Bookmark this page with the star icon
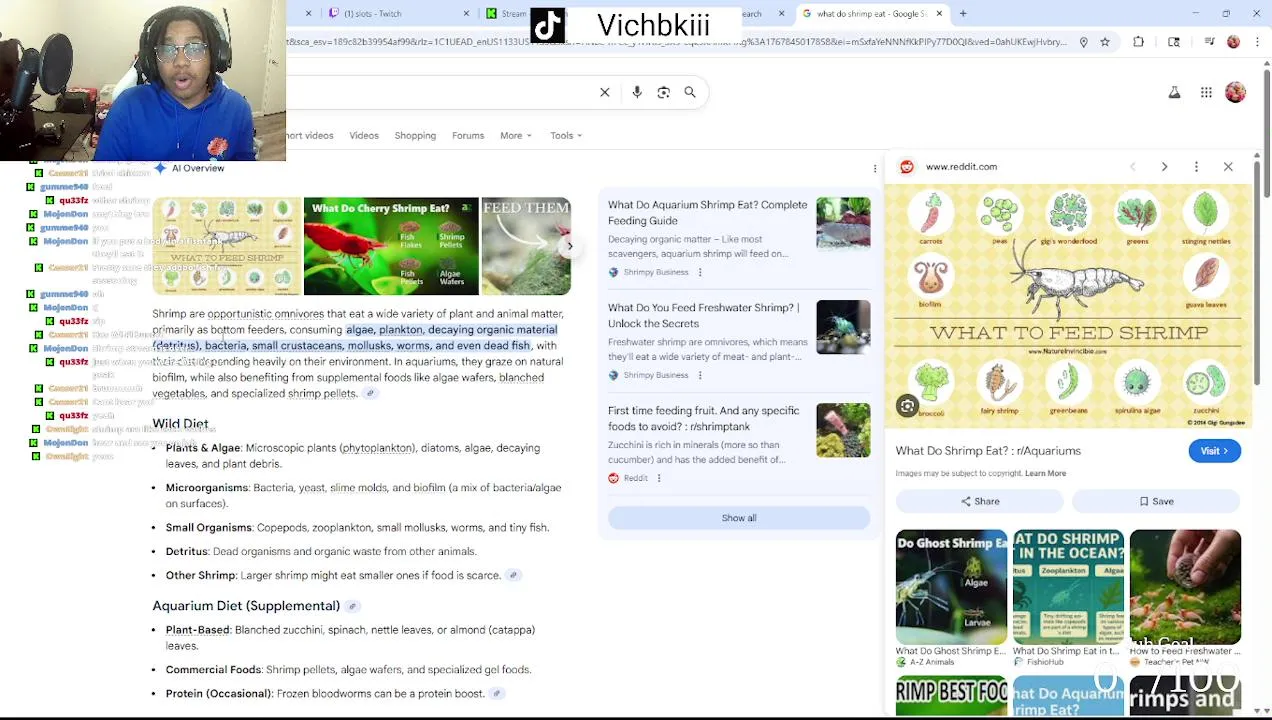The image size is (1272, 720). pos(1105,42)
